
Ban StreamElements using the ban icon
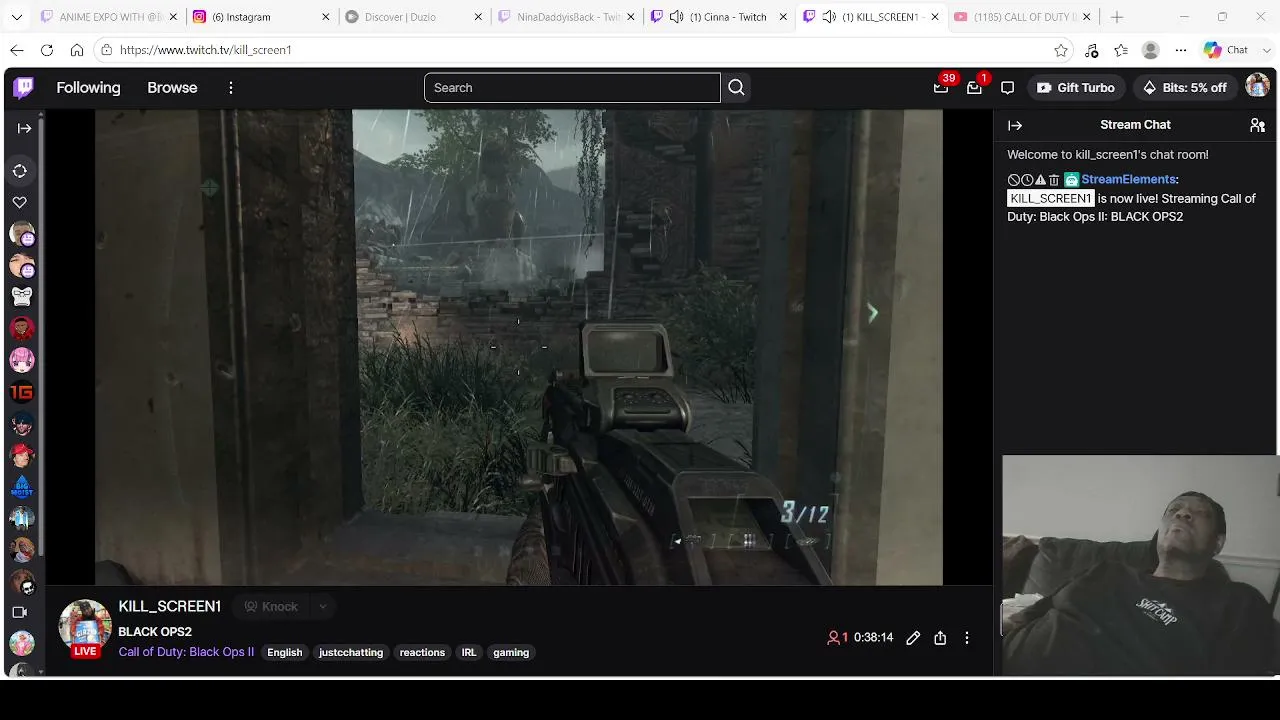pyautogui.click(x=1014, y=180)
